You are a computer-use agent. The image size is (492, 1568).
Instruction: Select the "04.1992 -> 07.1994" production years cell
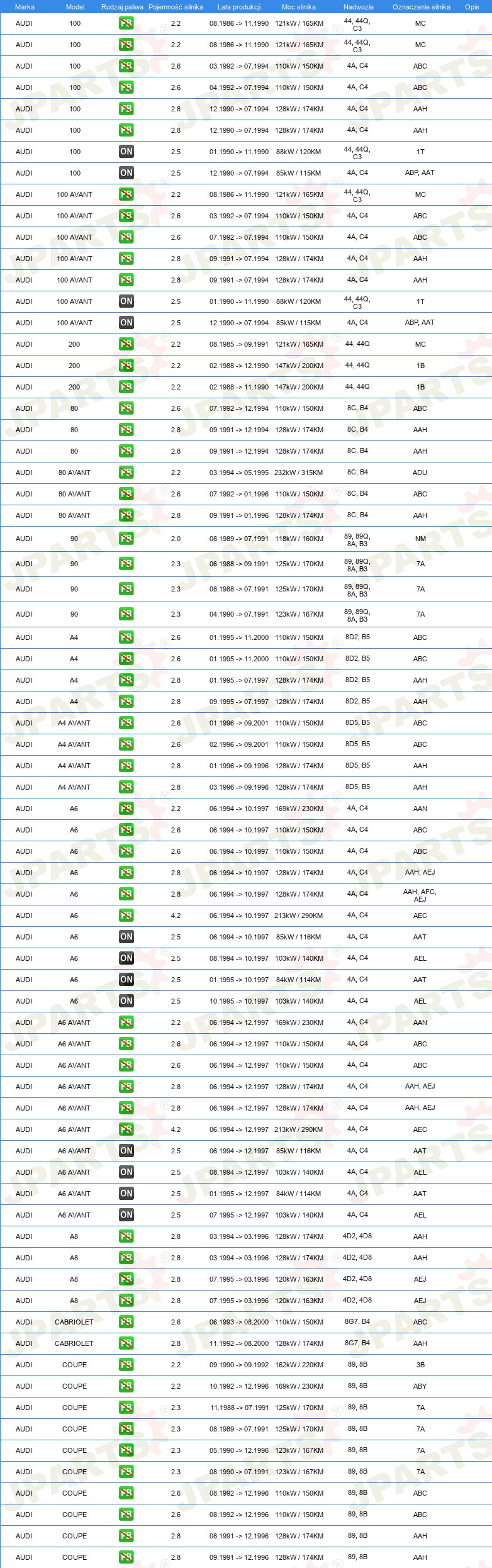coord(239,87)
